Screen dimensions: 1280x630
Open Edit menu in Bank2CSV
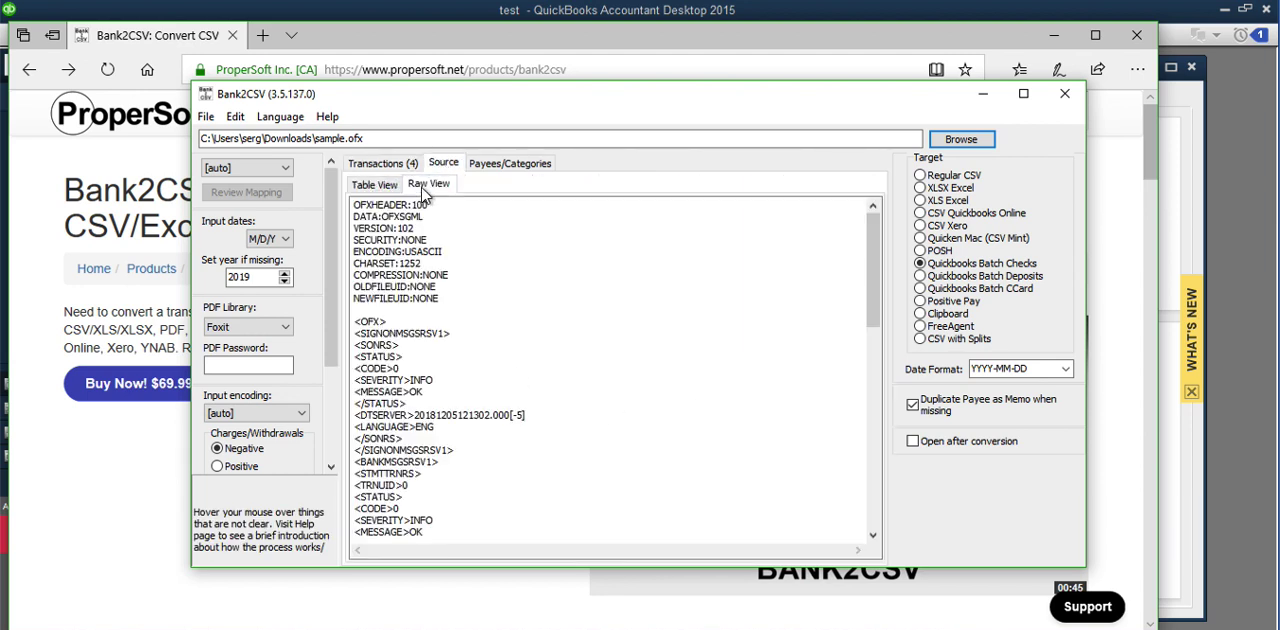click(x=235, y=117)
